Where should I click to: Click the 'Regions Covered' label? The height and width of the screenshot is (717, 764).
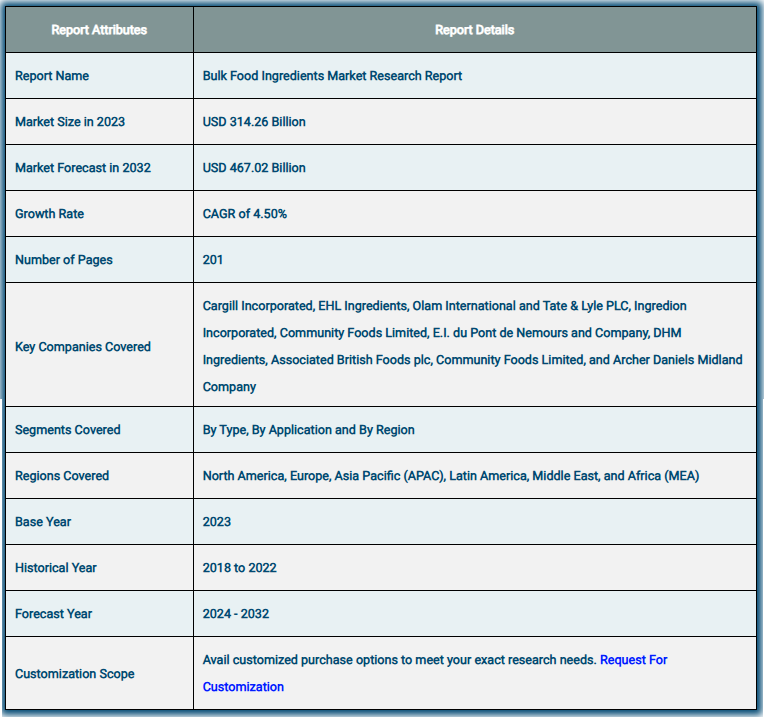(62, 476)
